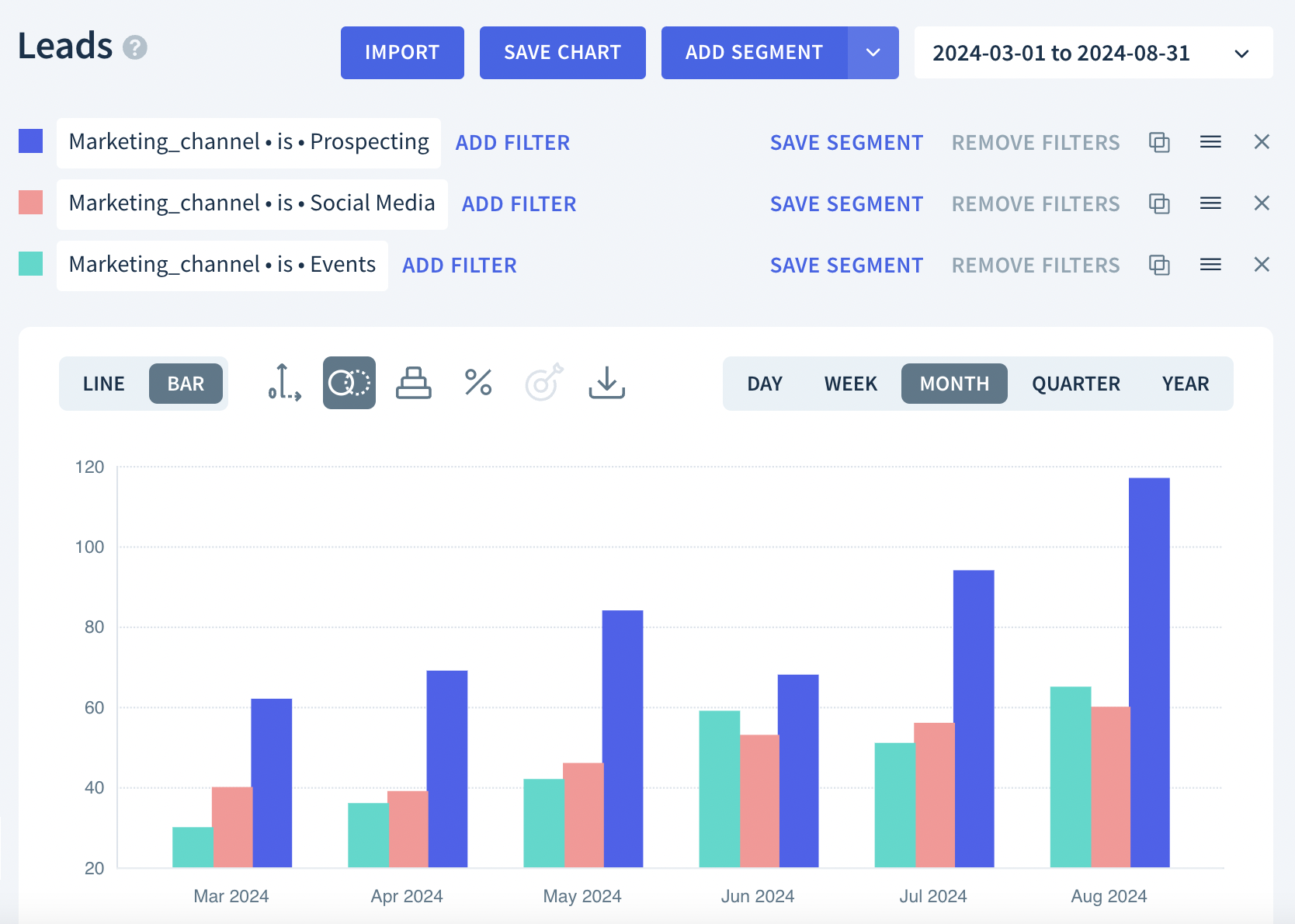1295x924 pixels.
Task: Click the IMPORT button
Action: click(x=402, y=53)
